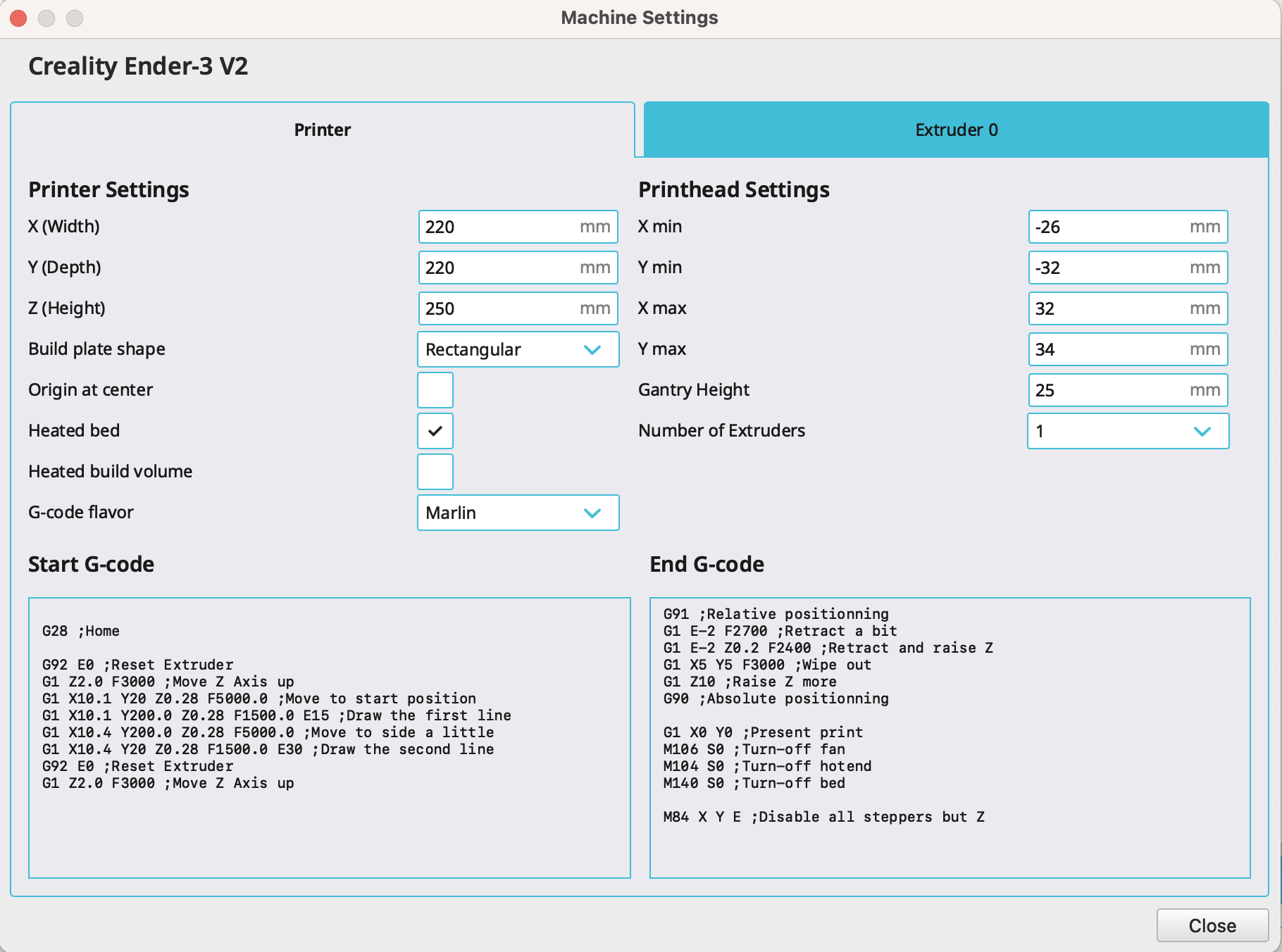Click the X min input field
The height and width of the screenshot is (952, 1282).
[x=1128, y=227]
